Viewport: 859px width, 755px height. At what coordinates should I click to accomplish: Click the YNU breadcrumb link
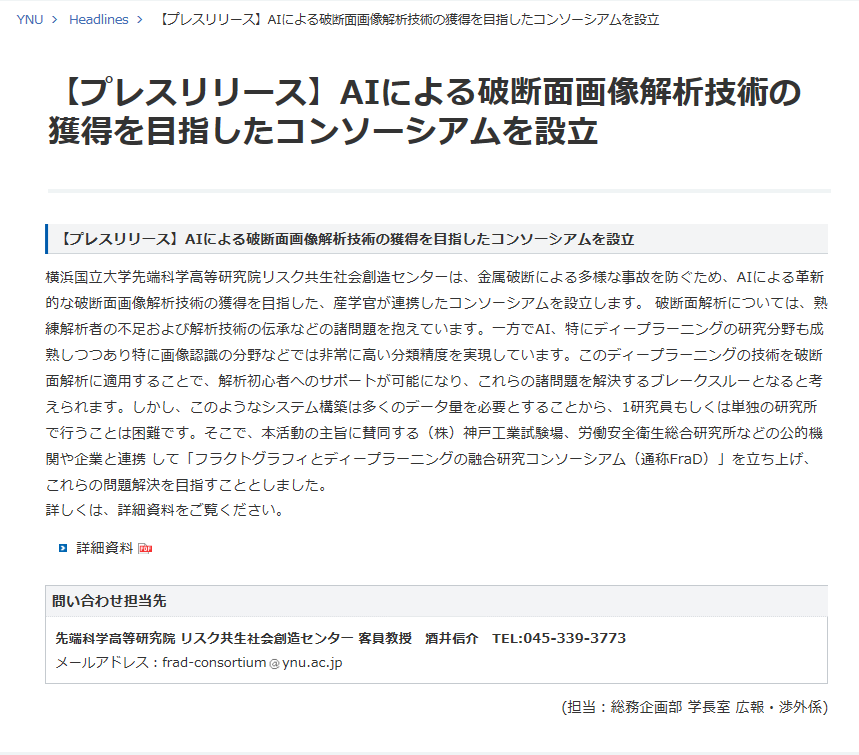tap(29, 19)
